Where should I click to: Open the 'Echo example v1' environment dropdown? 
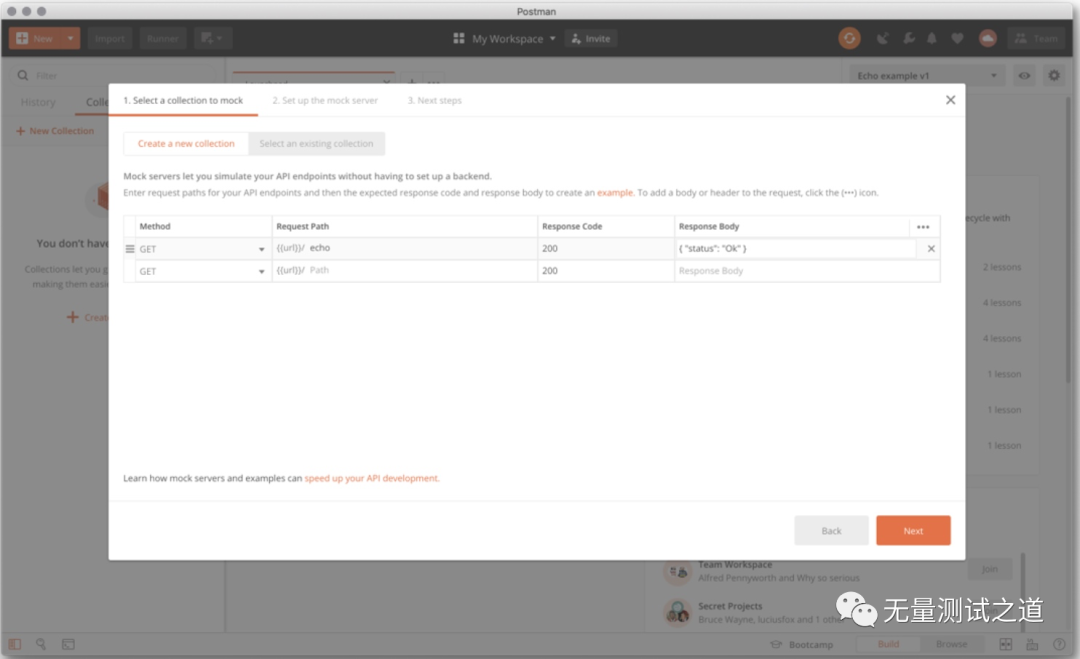tap(927, 76)
